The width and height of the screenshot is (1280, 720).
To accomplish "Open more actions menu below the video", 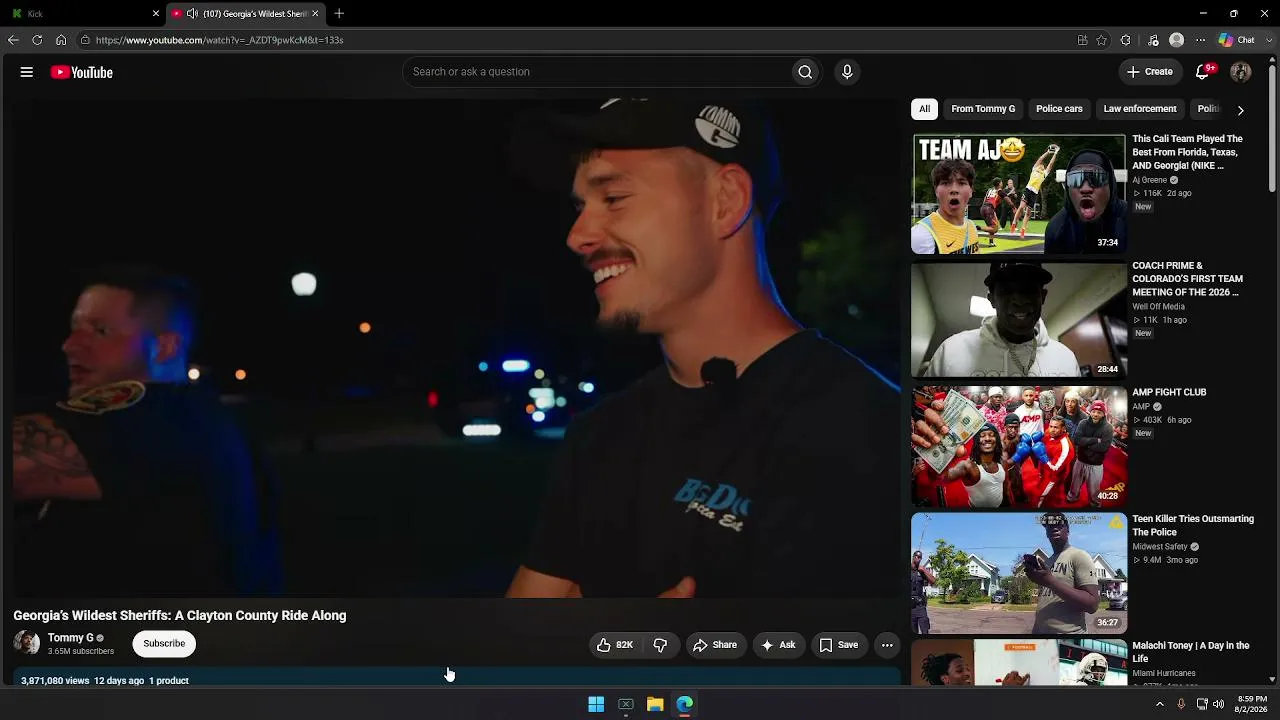I will tap(887, 645).
